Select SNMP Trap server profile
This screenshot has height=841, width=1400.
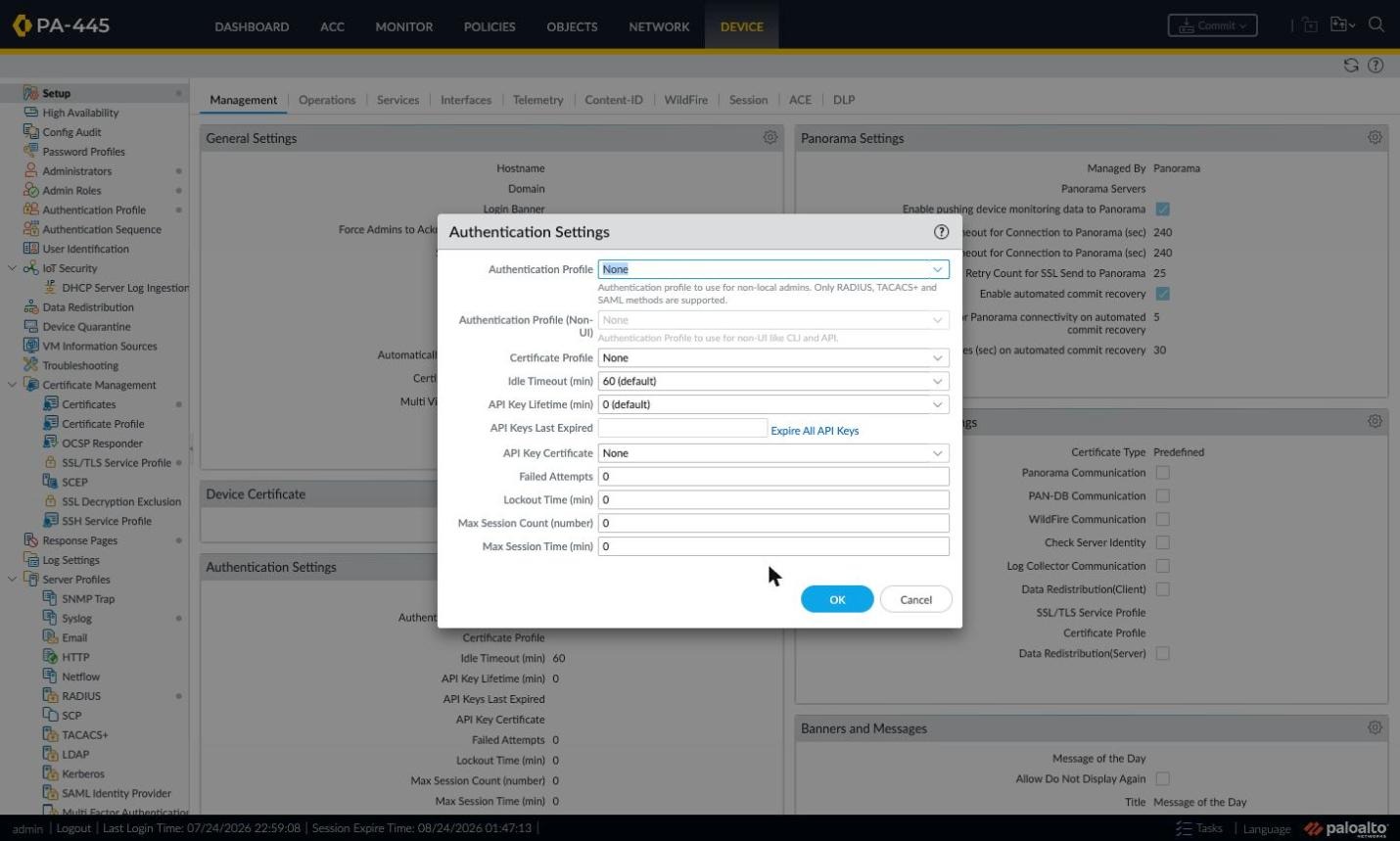[88, 599]
